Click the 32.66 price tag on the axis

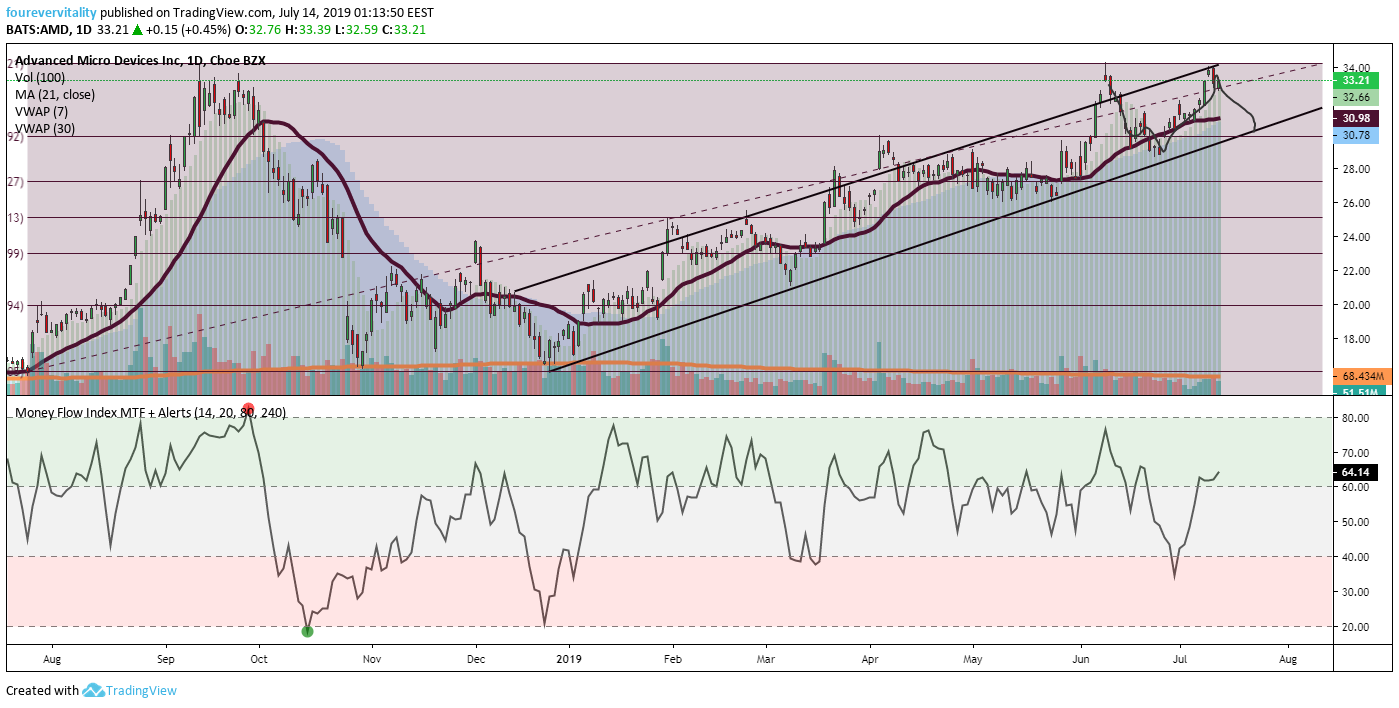(x=1357, y=97)
